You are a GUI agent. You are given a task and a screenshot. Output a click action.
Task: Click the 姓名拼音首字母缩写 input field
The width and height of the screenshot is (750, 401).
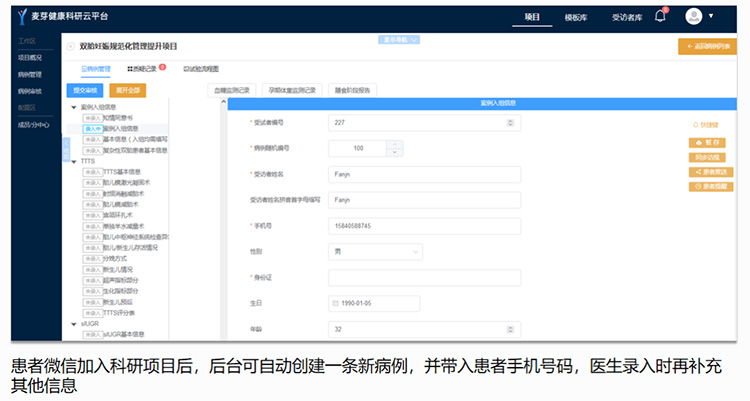[424, 200]
